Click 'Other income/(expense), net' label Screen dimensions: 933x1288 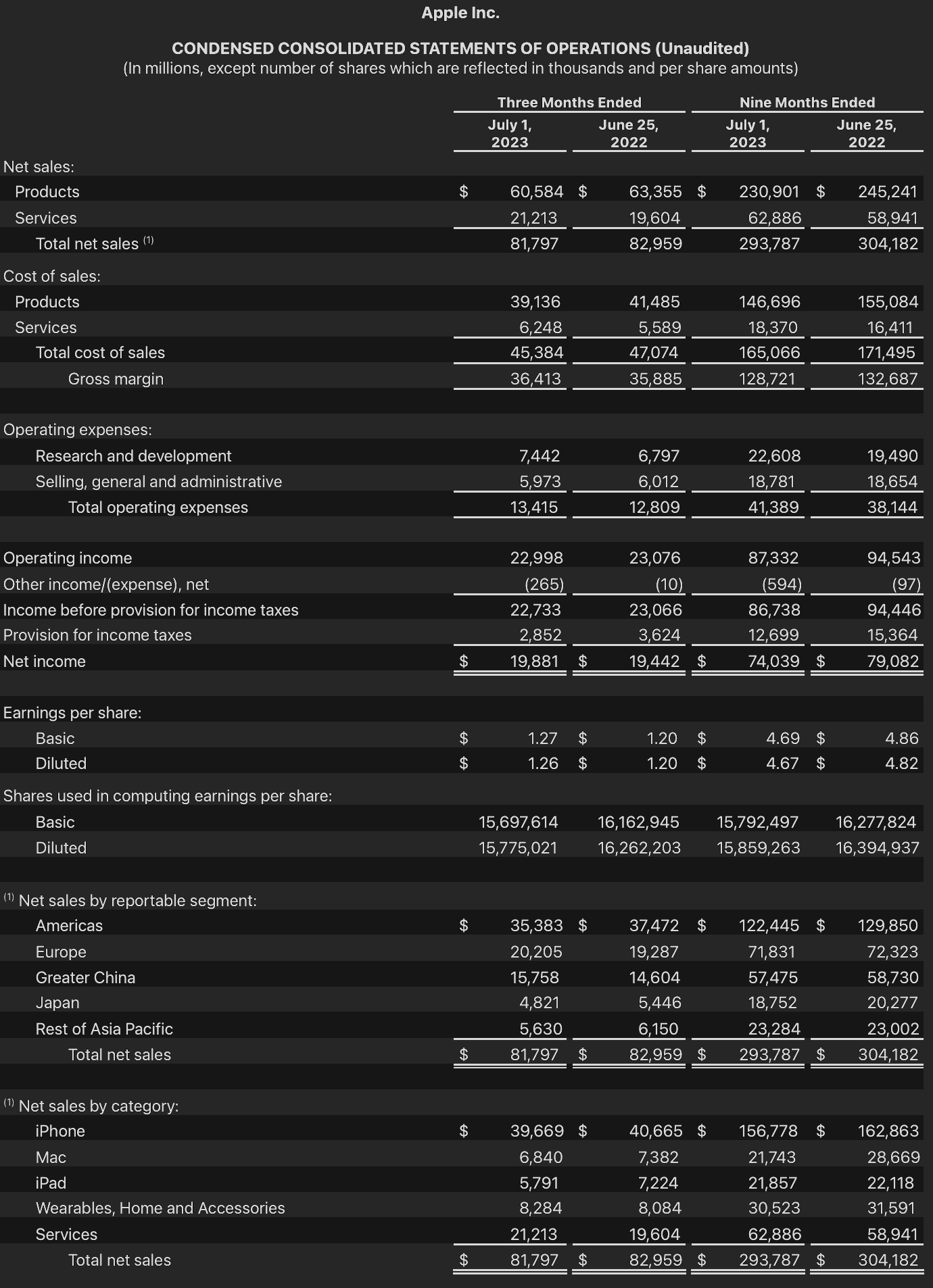point(106,585)
